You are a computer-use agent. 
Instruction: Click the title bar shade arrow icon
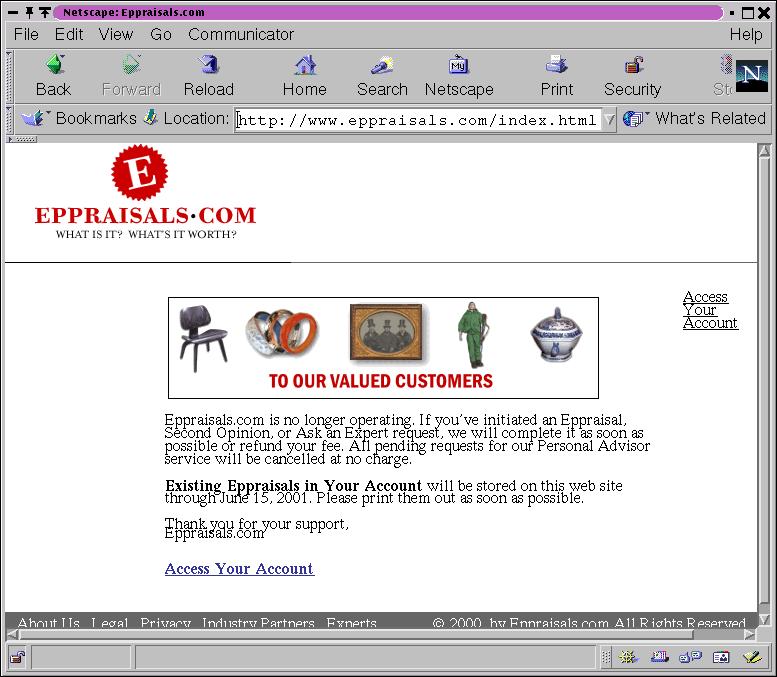click(x=45, y=12)
